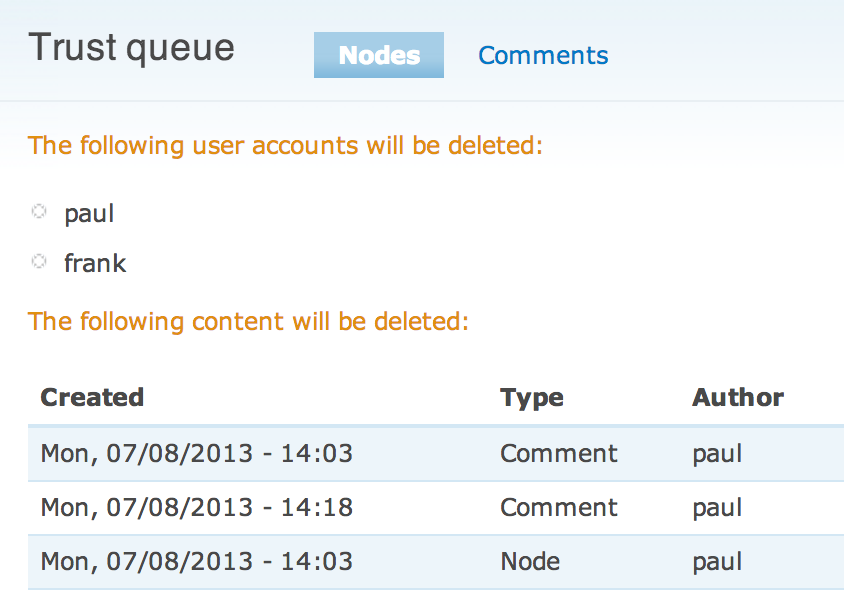Sort the table by the Author column

click(x=737, y=397)
